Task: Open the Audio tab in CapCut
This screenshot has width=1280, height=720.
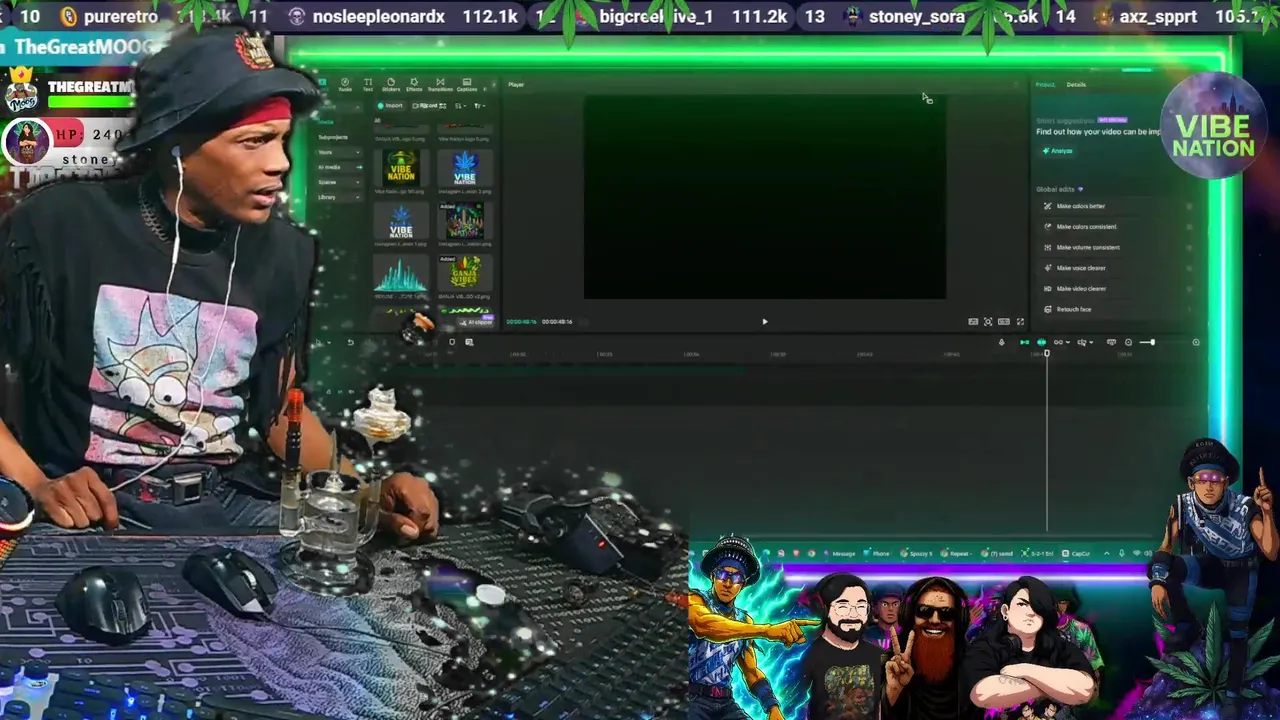Action: pyautogui.click(x=345, y=85)
